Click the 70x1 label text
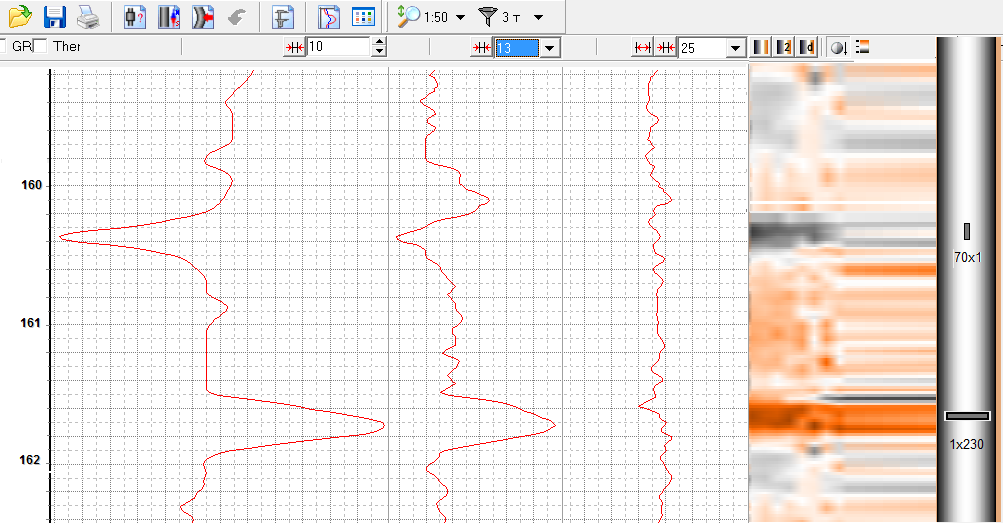The image size is (1003, 523). (967, 257)
